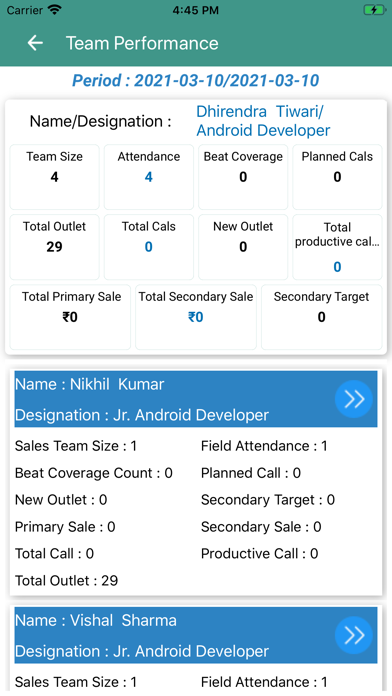Open the Team Size card
The height and width of the screenshot is (696, 392).
click(55, 177)
